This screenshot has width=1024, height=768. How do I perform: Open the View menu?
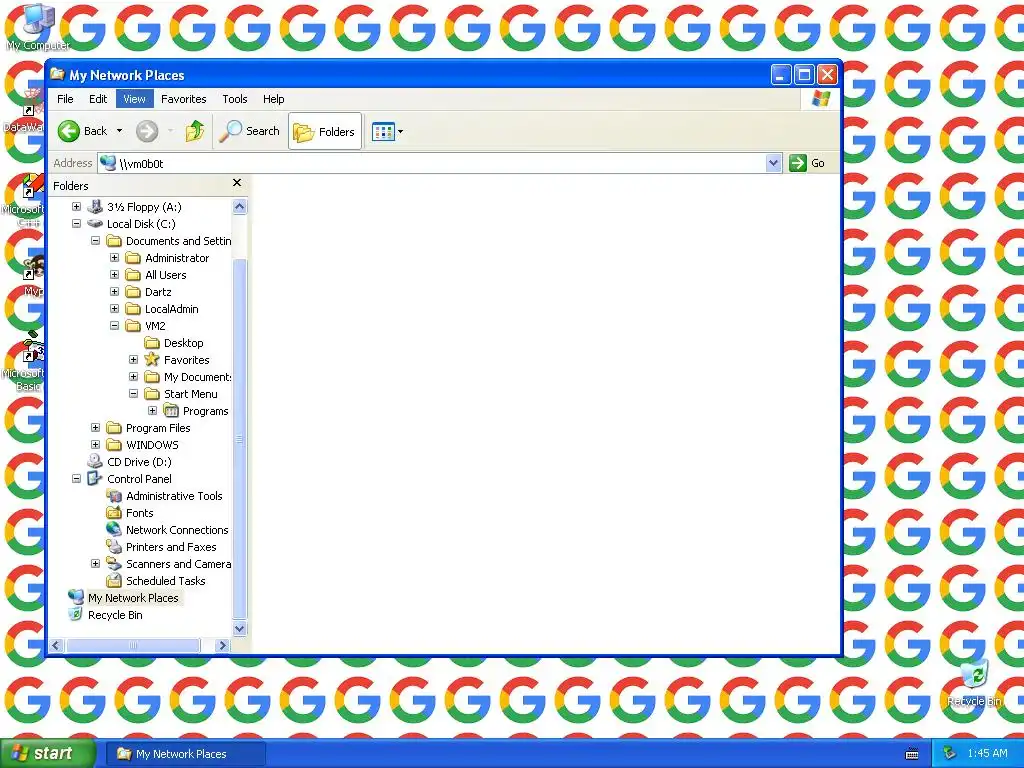point(135,99)
